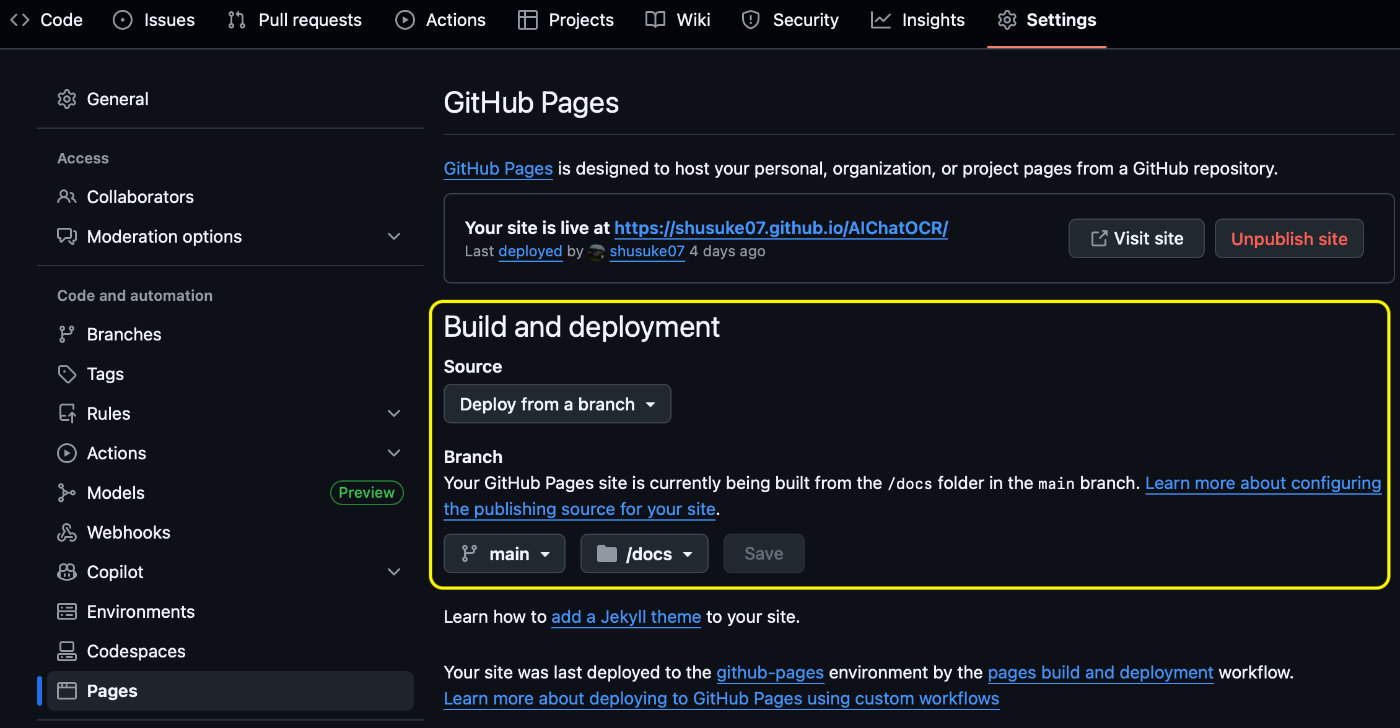The height and width of the screenshot is (728, 1400).
Task: Click the deployed link
Action: (x=530, y=252)
